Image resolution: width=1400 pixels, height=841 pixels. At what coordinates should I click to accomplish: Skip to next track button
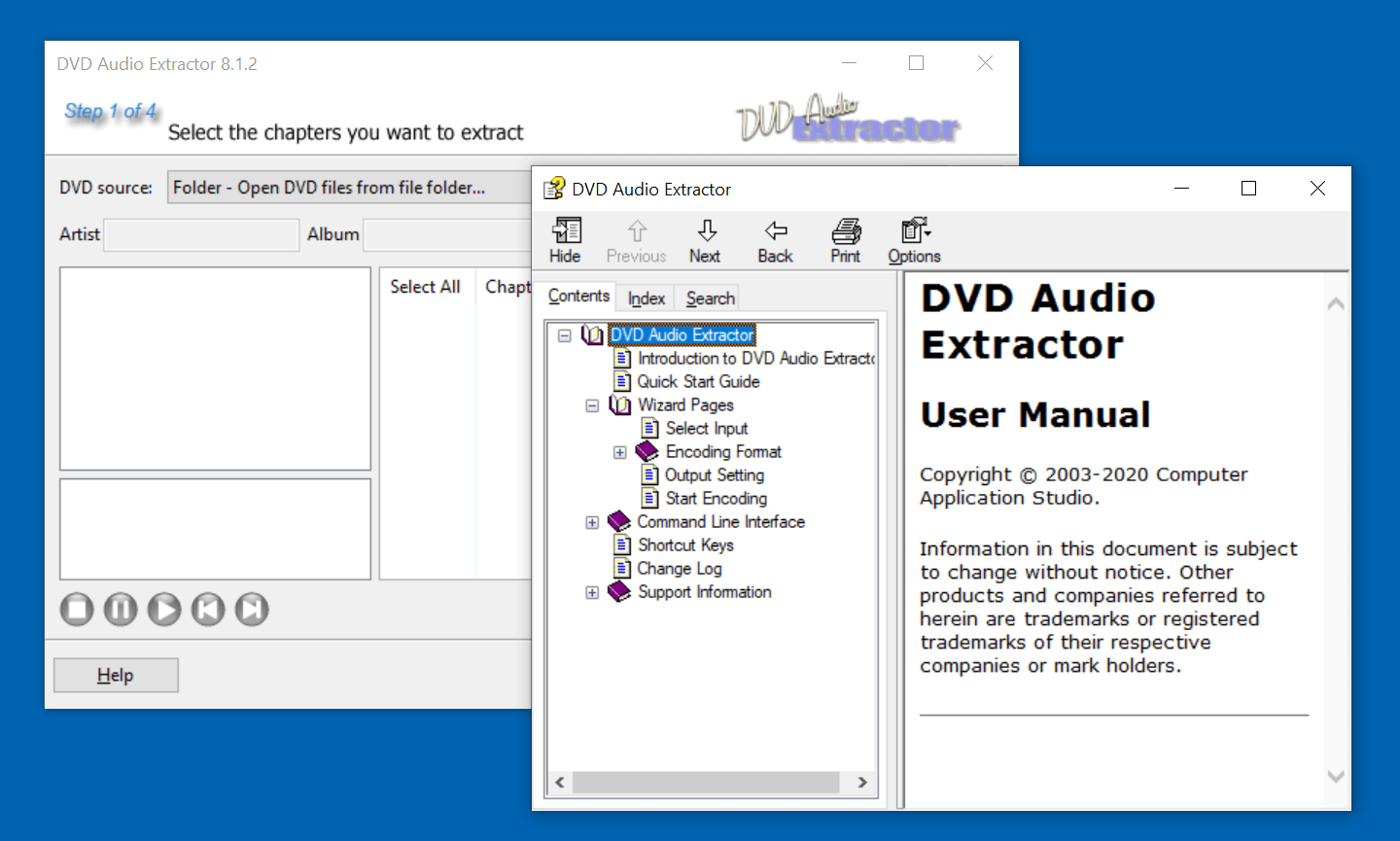tap(252, 610)
